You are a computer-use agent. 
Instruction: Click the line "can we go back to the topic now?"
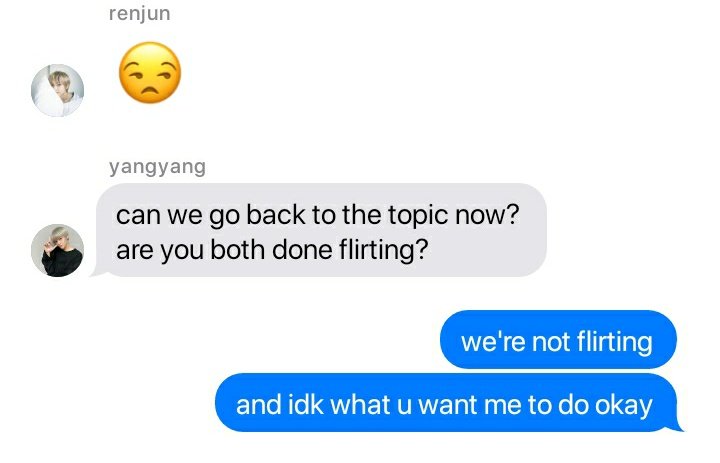pos(317,215)
